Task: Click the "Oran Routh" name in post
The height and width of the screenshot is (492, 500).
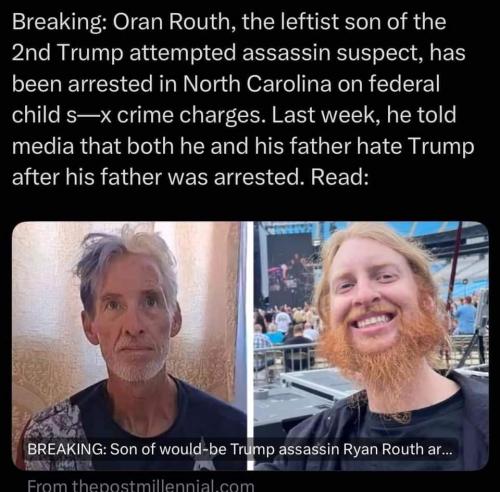Action: (x=172, y=22)
